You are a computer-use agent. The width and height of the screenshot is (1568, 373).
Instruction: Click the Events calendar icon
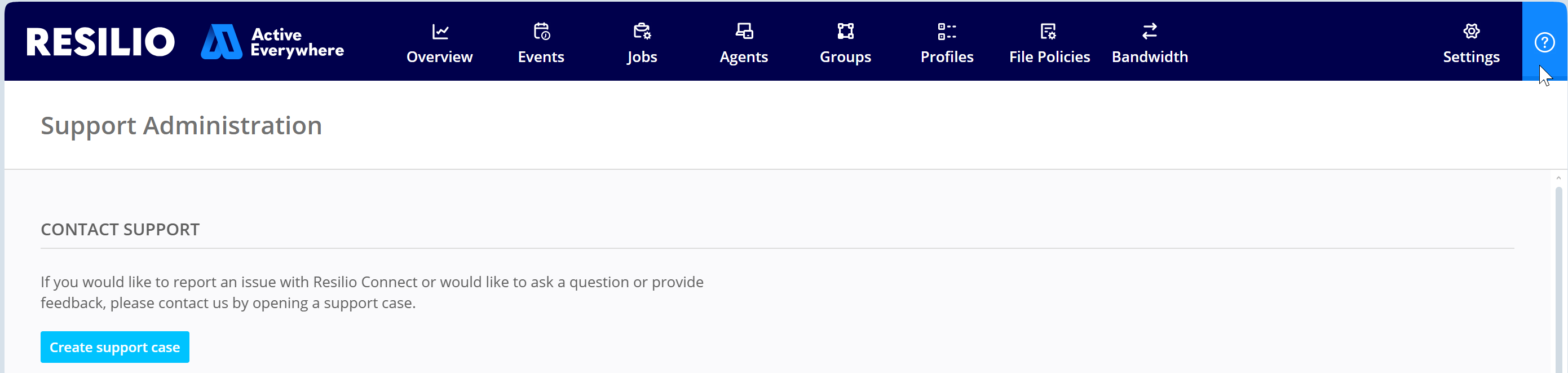541,31
